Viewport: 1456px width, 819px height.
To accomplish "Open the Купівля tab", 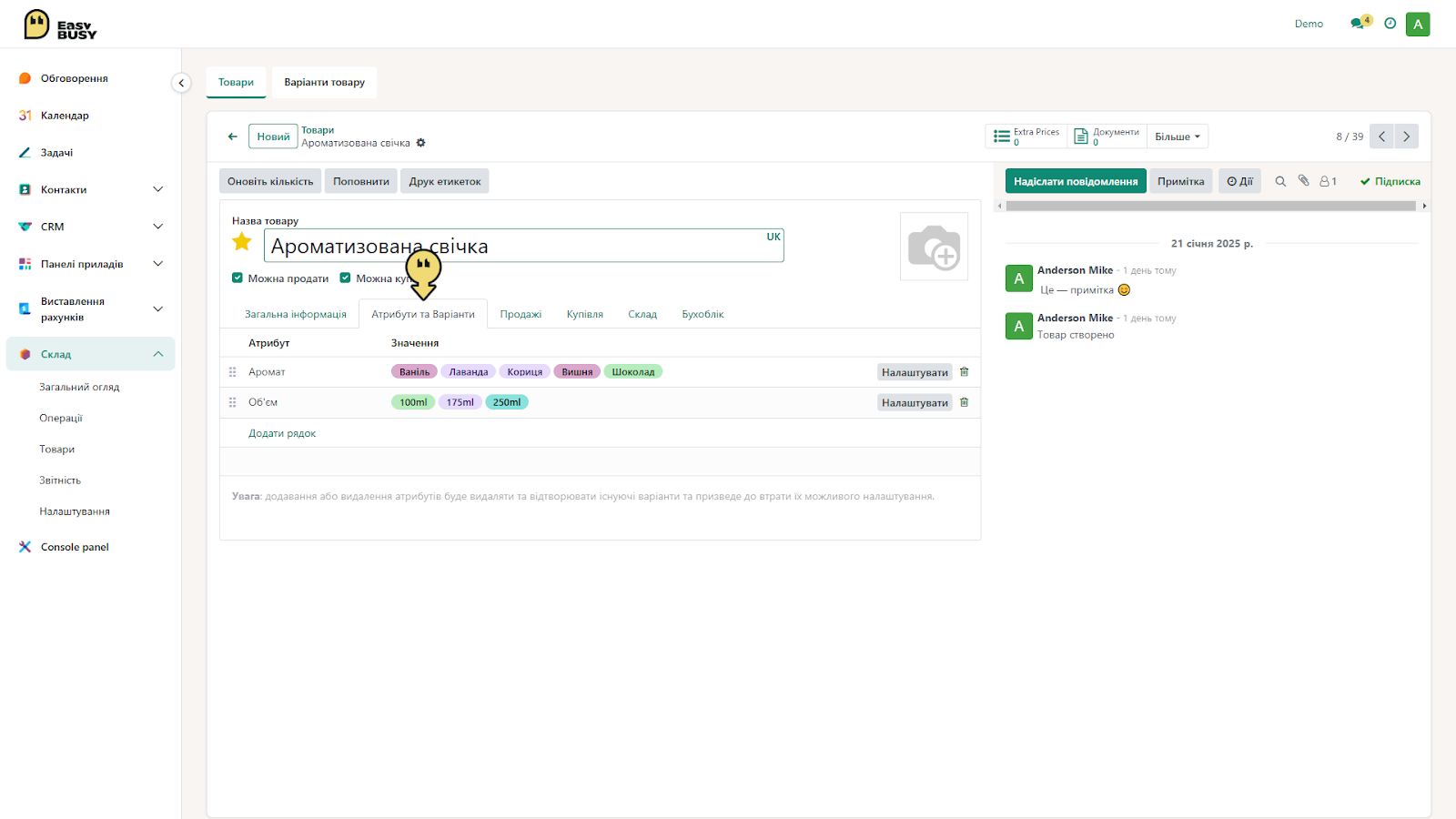I will pos(585,314).
